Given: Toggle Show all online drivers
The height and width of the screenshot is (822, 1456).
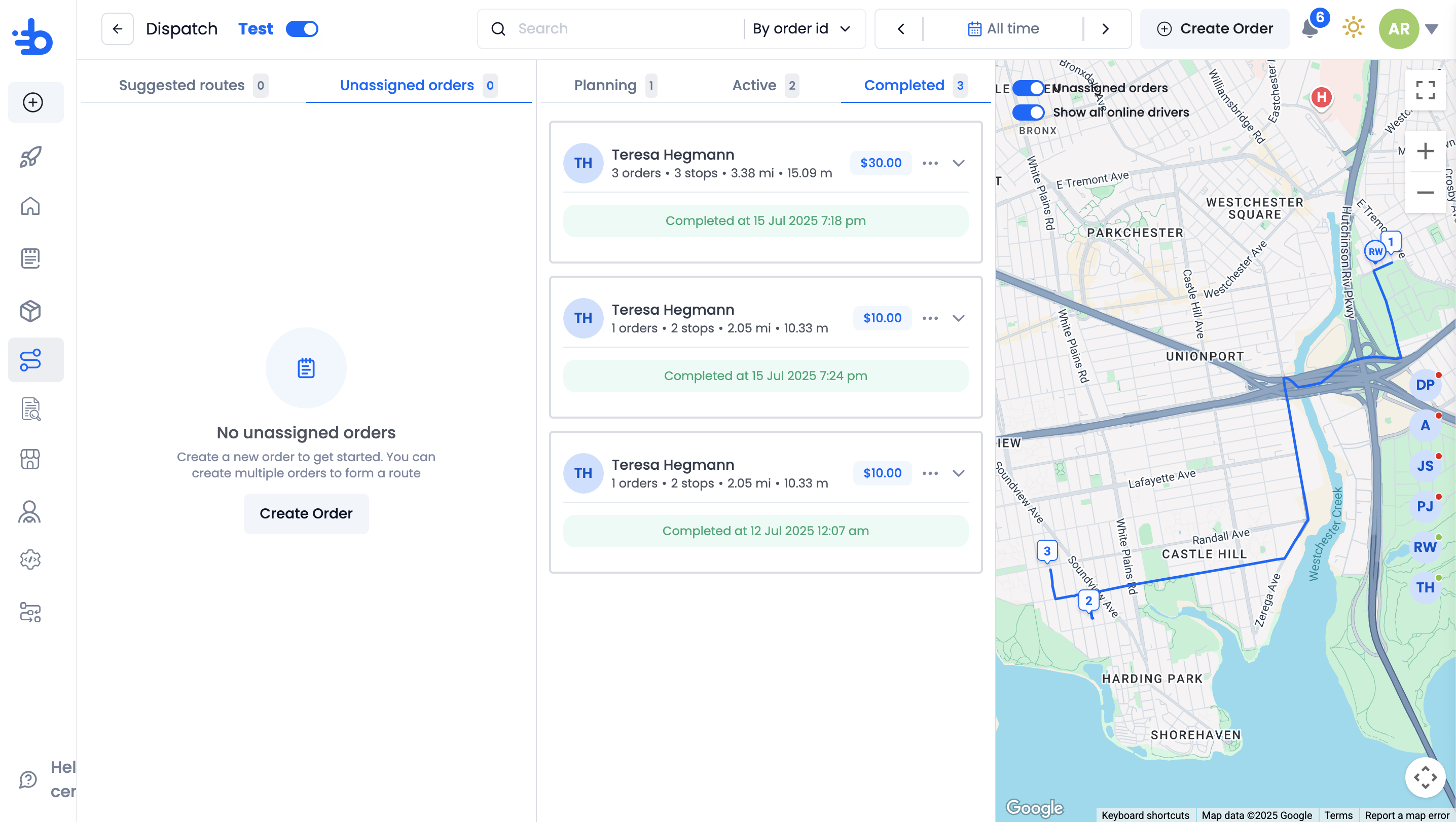Looking at the screenshot, I should 1028,113.
